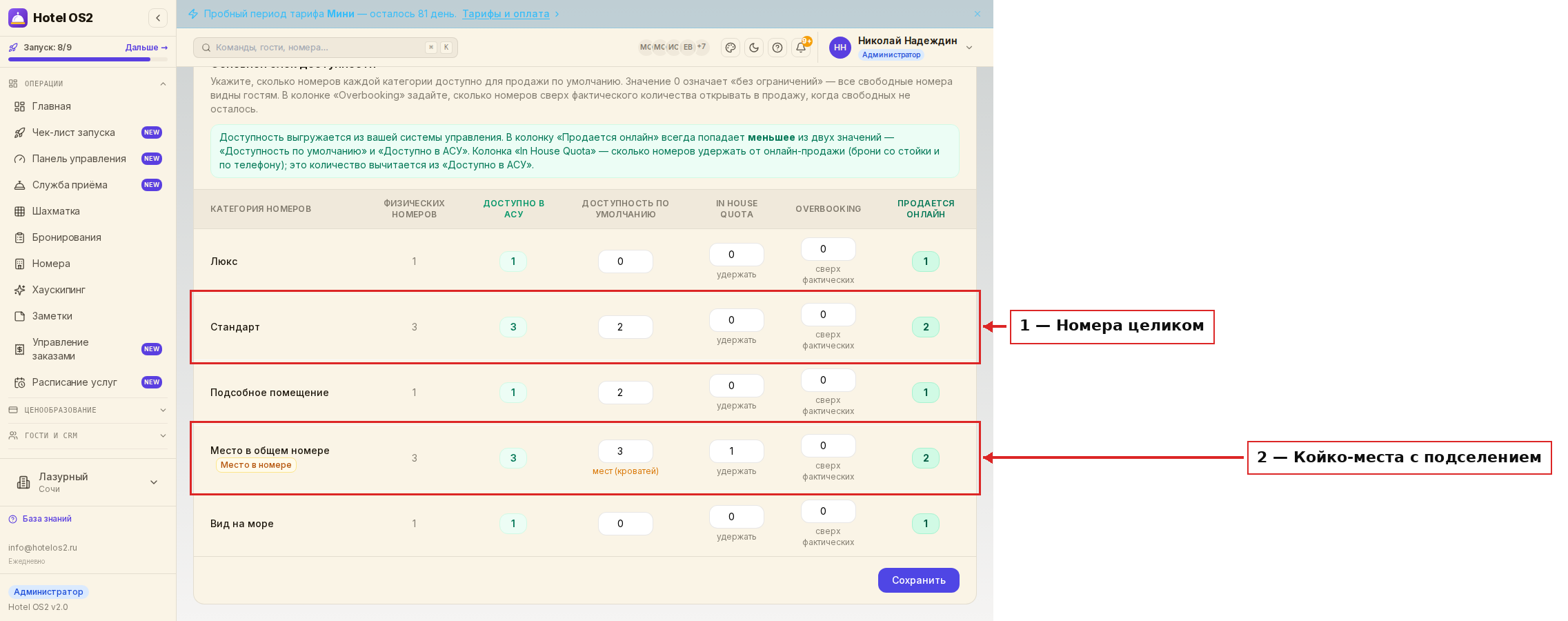Open Номера building icon
This screenshot has height=621, width=1568.
tap(20, 264)
